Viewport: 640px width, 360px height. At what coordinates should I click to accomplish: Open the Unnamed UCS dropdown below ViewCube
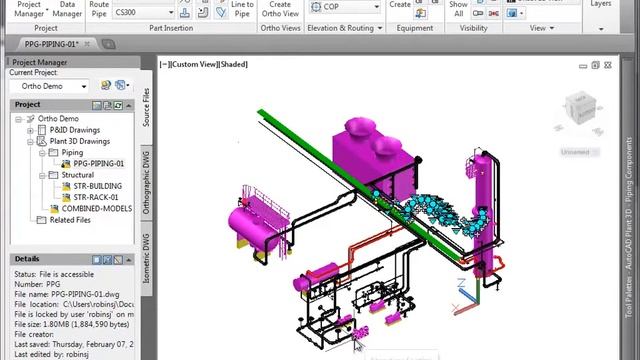pyautogui.click(x=580, y=152)
